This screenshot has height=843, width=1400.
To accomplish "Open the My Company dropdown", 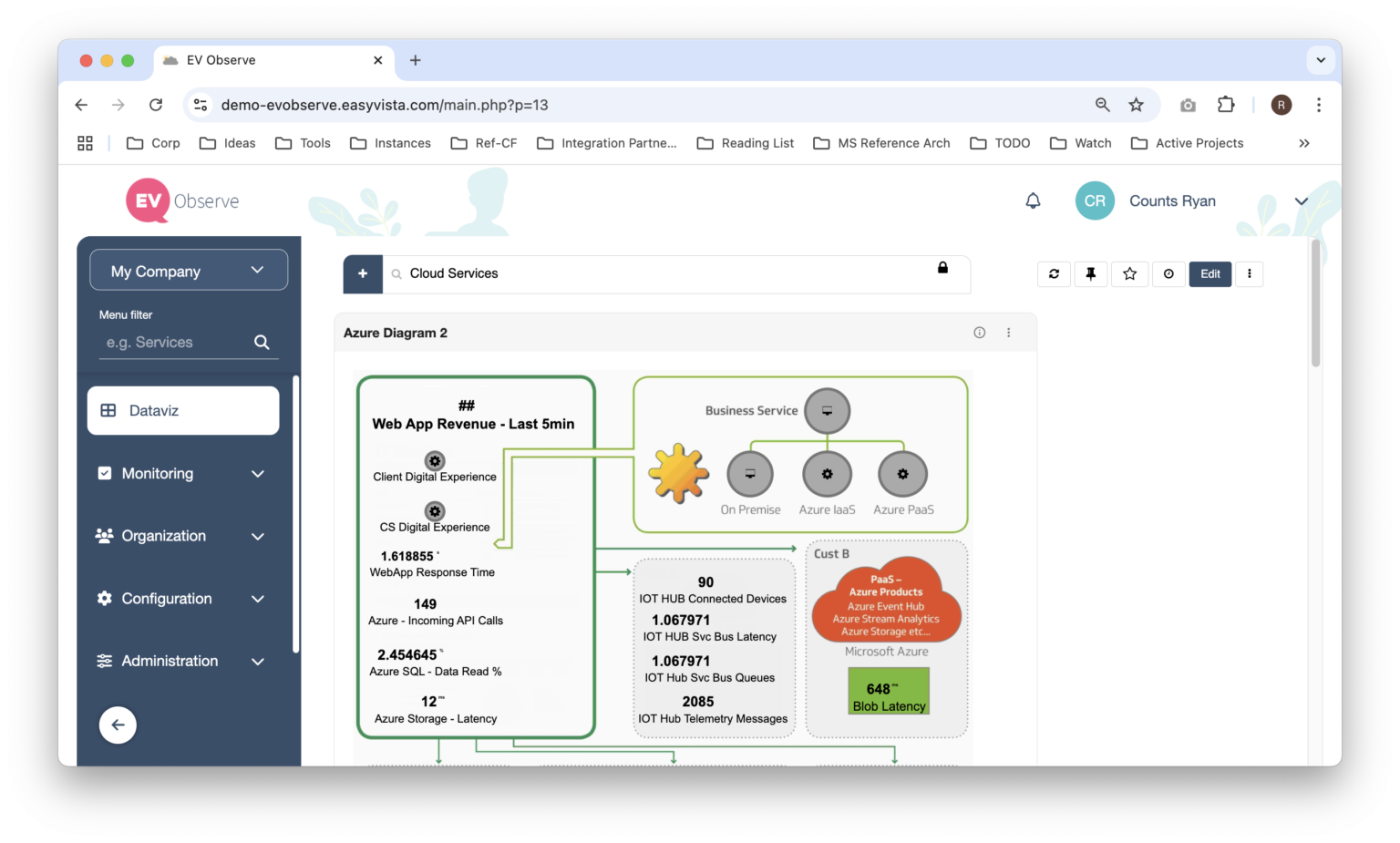I will click(x=189, y=271).
